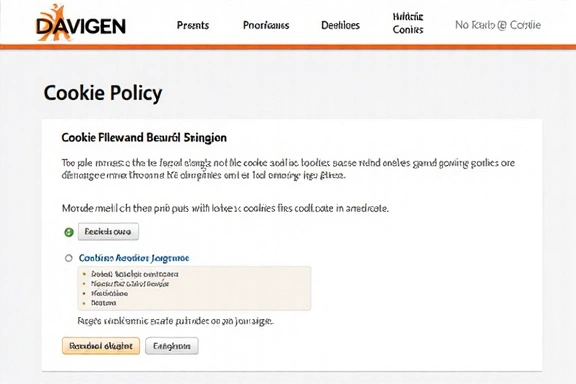This screenshot has height=384, width=576.
Task: Go to the Deehioes nav item
Action: coord(340,25)
